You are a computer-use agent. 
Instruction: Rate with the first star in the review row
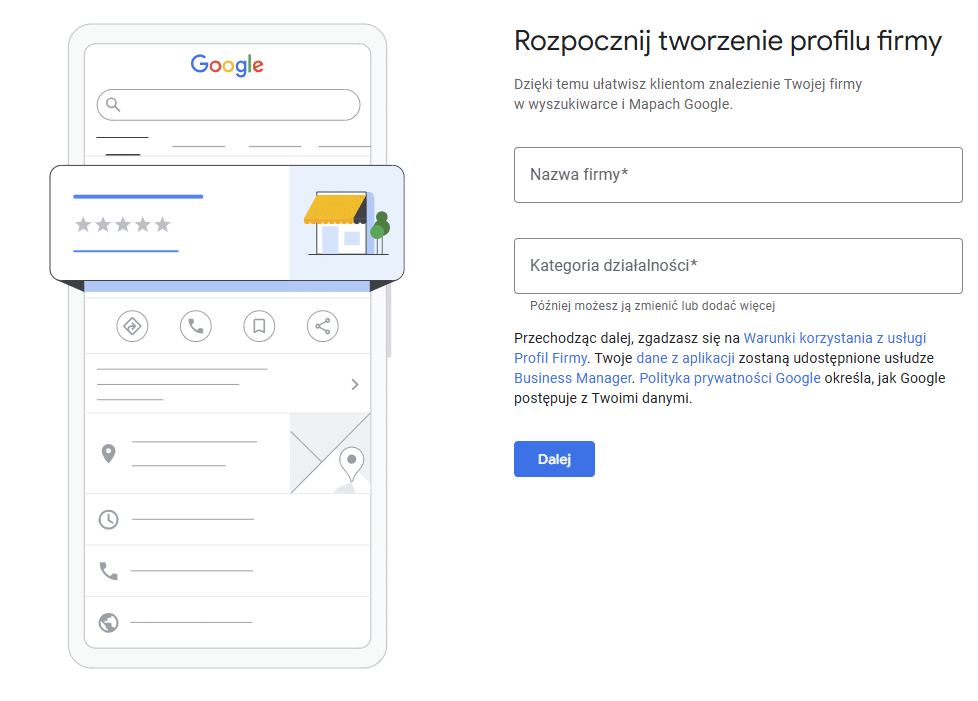pos(82,226)
